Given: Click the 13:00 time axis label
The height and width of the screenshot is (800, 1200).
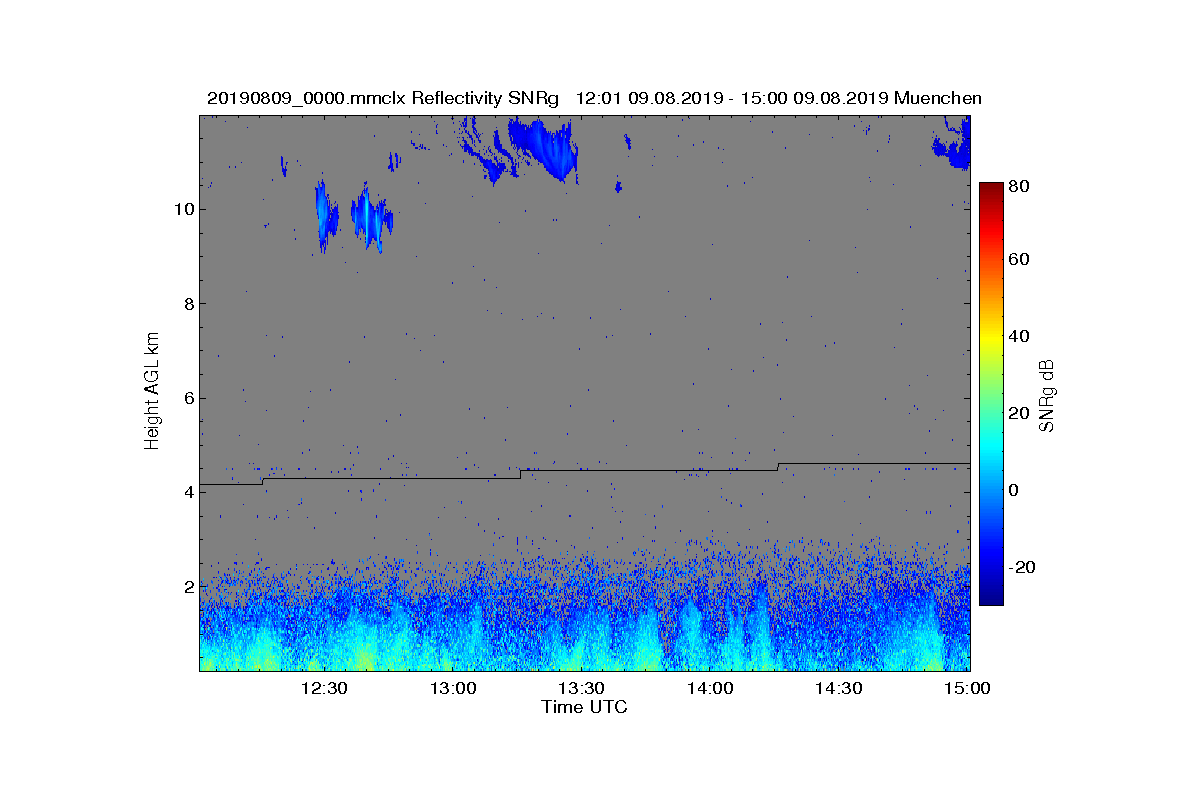Looking at the screenshot, I should [x=452, y=688].
